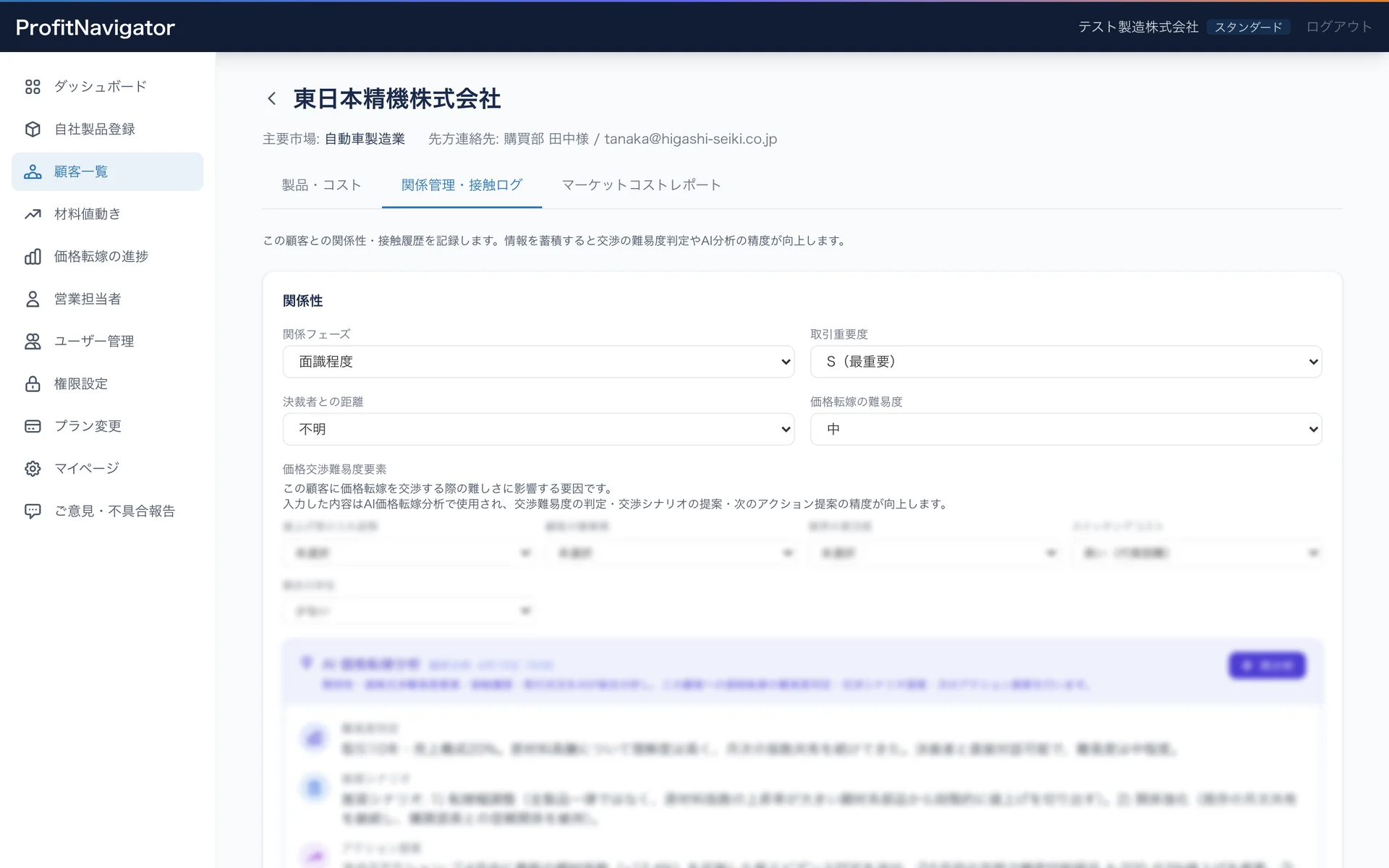Open マイページ menu item
1389x868 pixels.
coord(108,469)
